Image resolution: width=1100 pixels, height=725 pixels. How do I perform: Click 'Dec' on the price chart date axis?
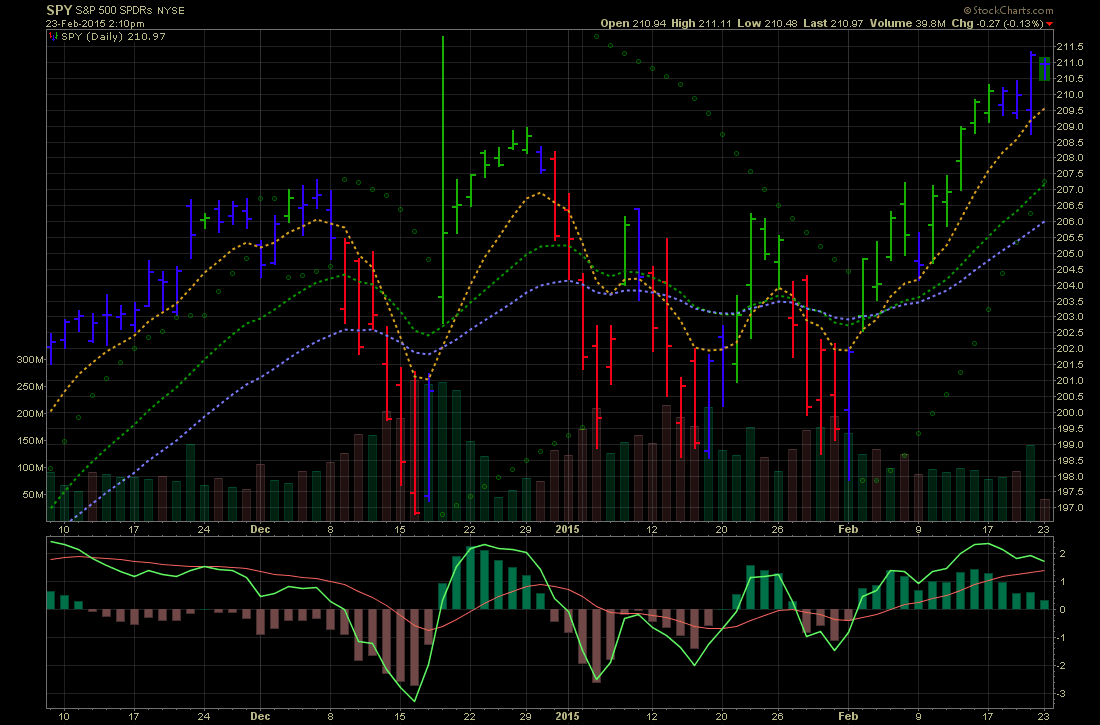click(260, 529)
